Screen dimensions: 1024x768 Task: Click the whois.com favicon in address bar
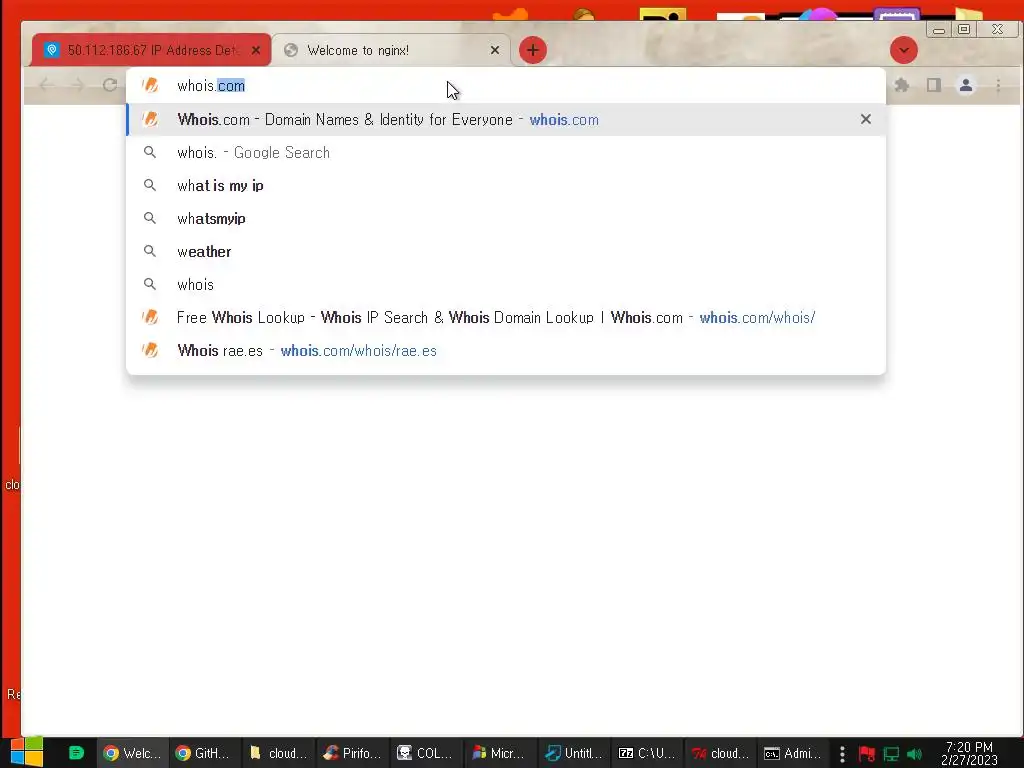pos(151,86)
